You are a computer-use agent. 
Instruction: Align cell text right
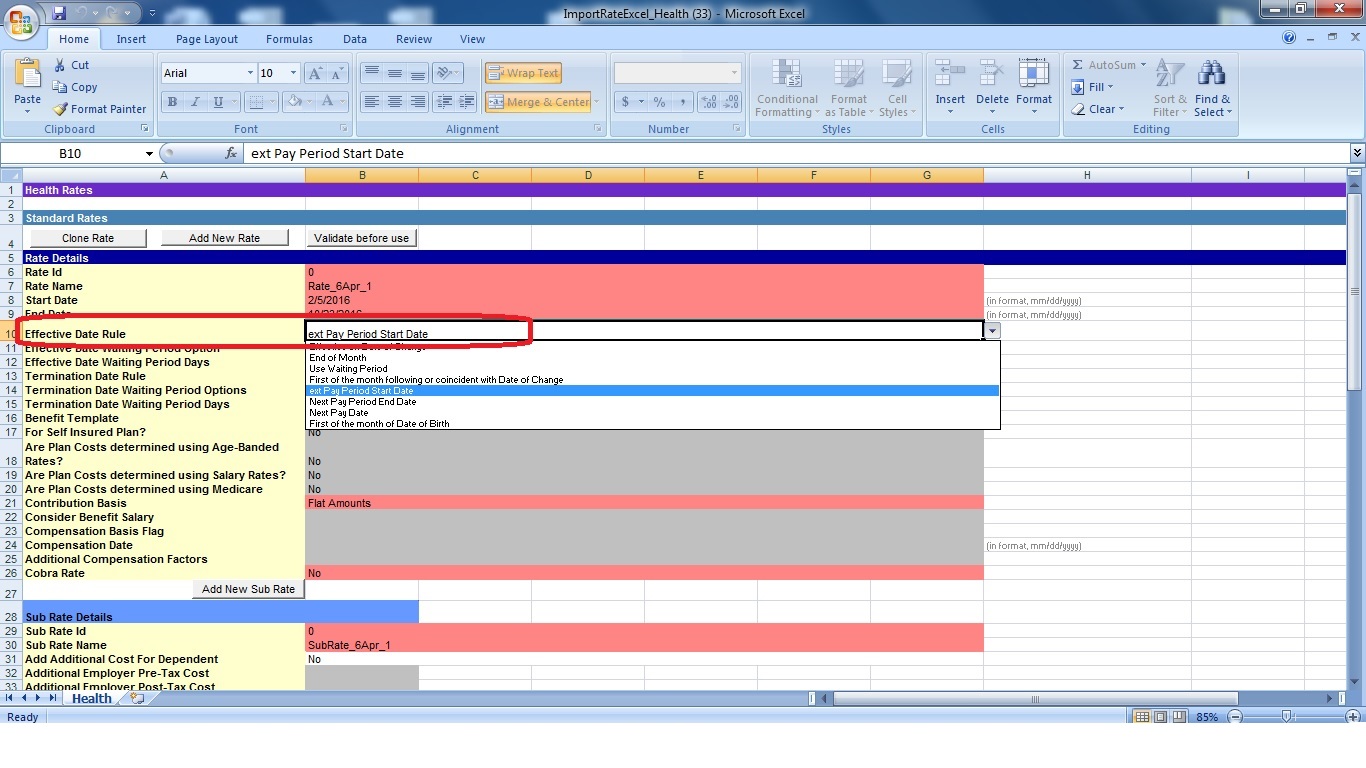click(418, 102)
